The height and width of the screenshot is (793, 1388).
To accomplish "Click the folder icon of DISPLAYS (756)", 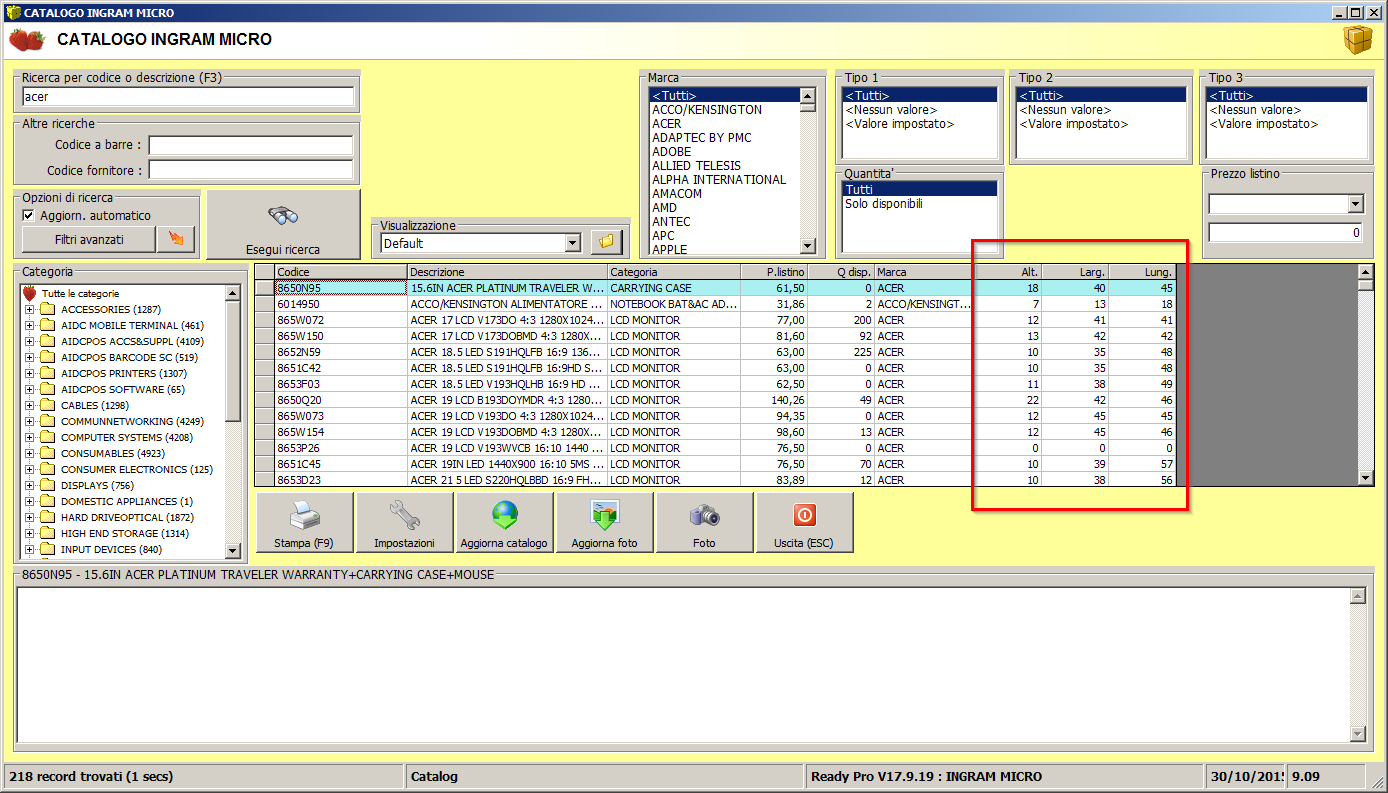I will point(48,485).
